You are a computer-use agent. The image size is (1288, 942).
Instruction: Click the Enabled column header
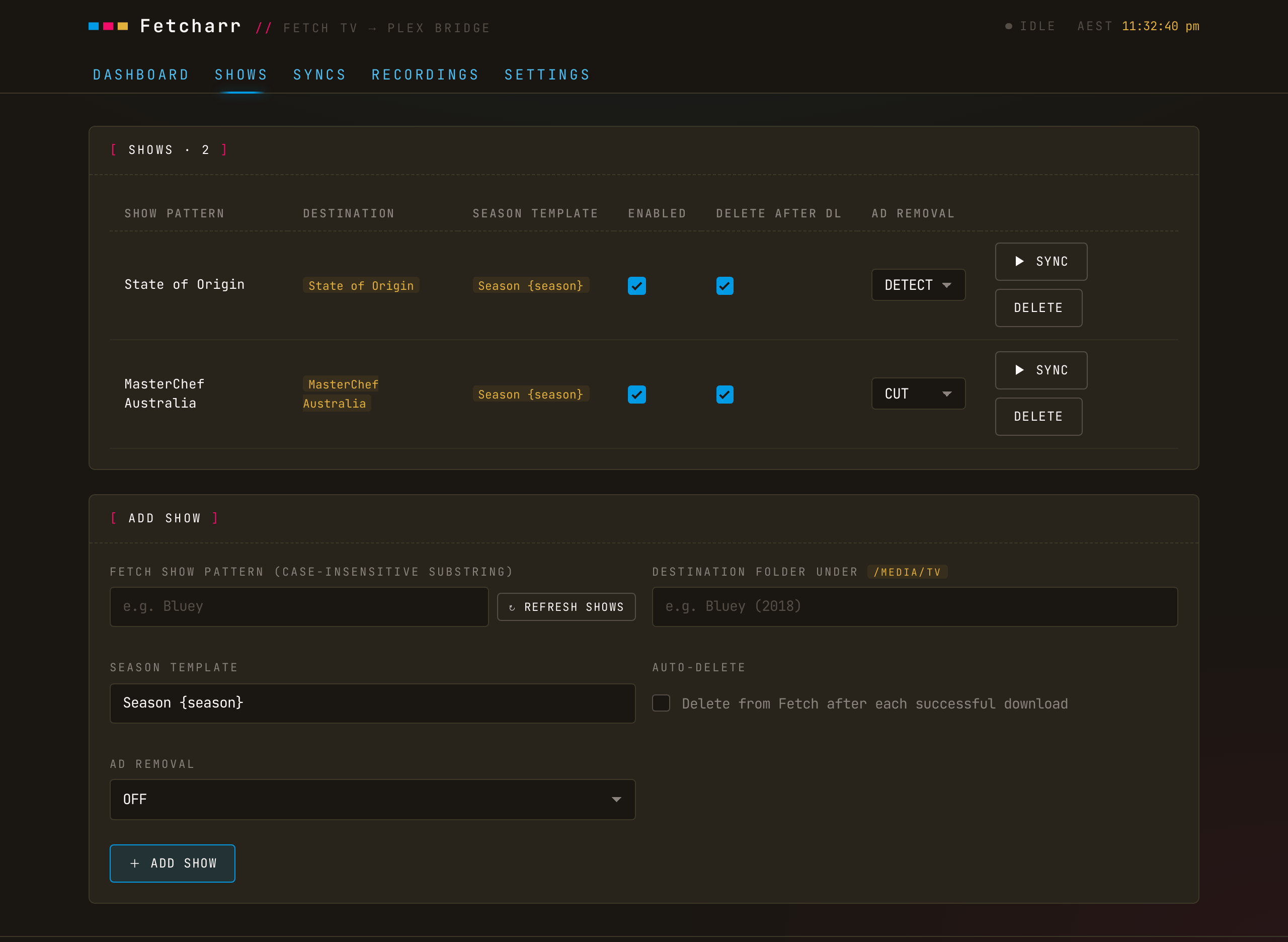[x=657, y=214]
